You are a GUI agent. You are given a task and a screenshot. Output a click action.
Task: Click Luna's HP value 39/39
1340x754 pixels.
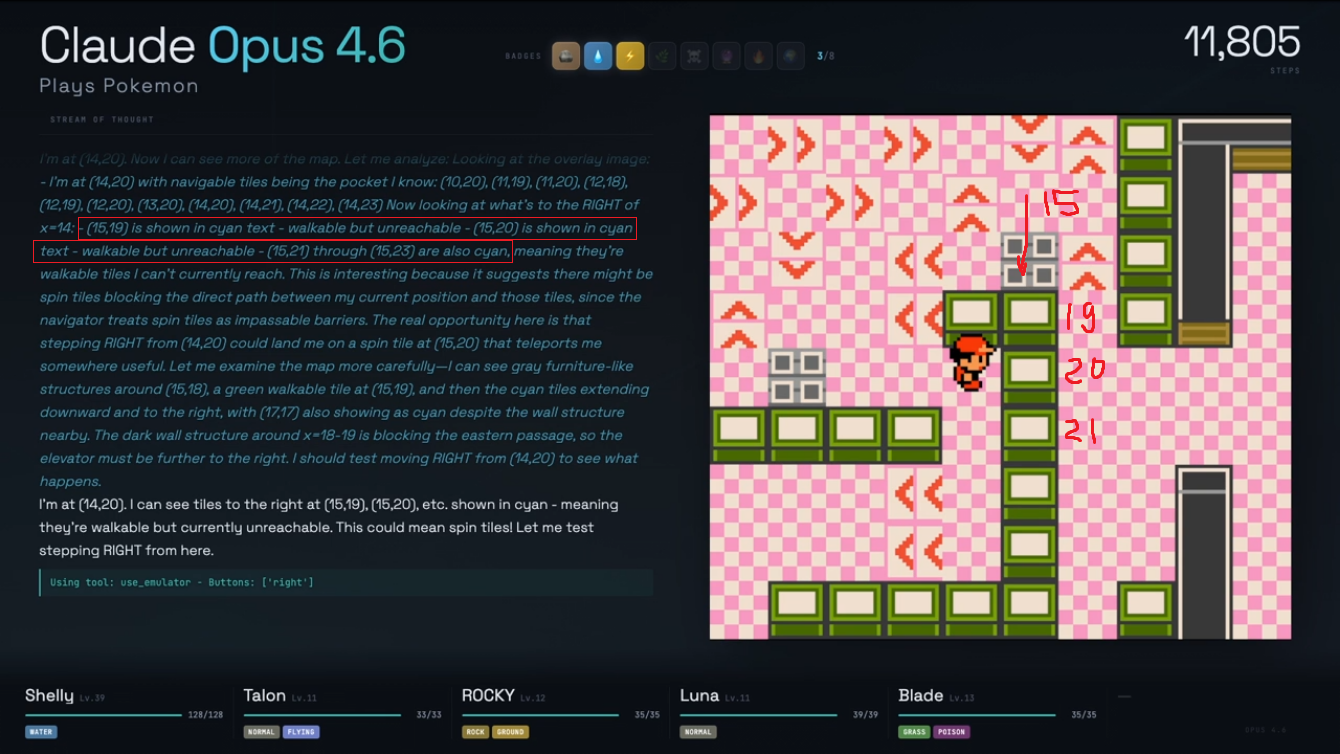pyautogui.click(x=865, y=715)
